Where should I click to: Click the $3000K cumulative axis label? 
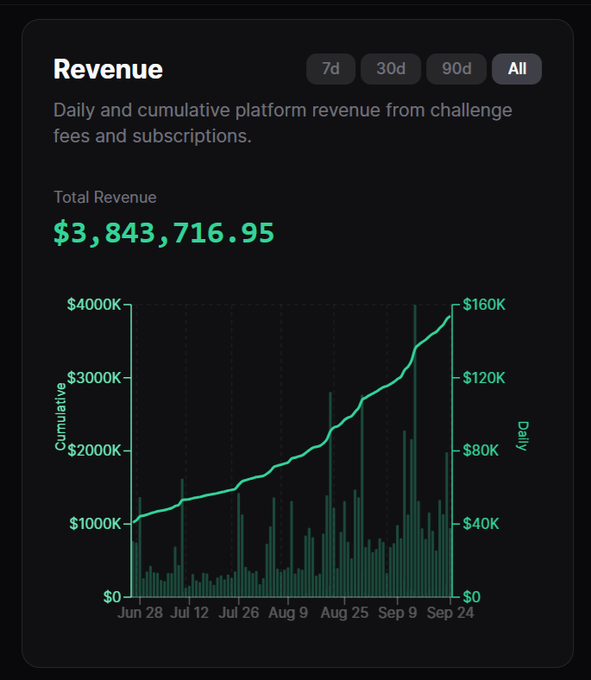click(x=94, y=378)
